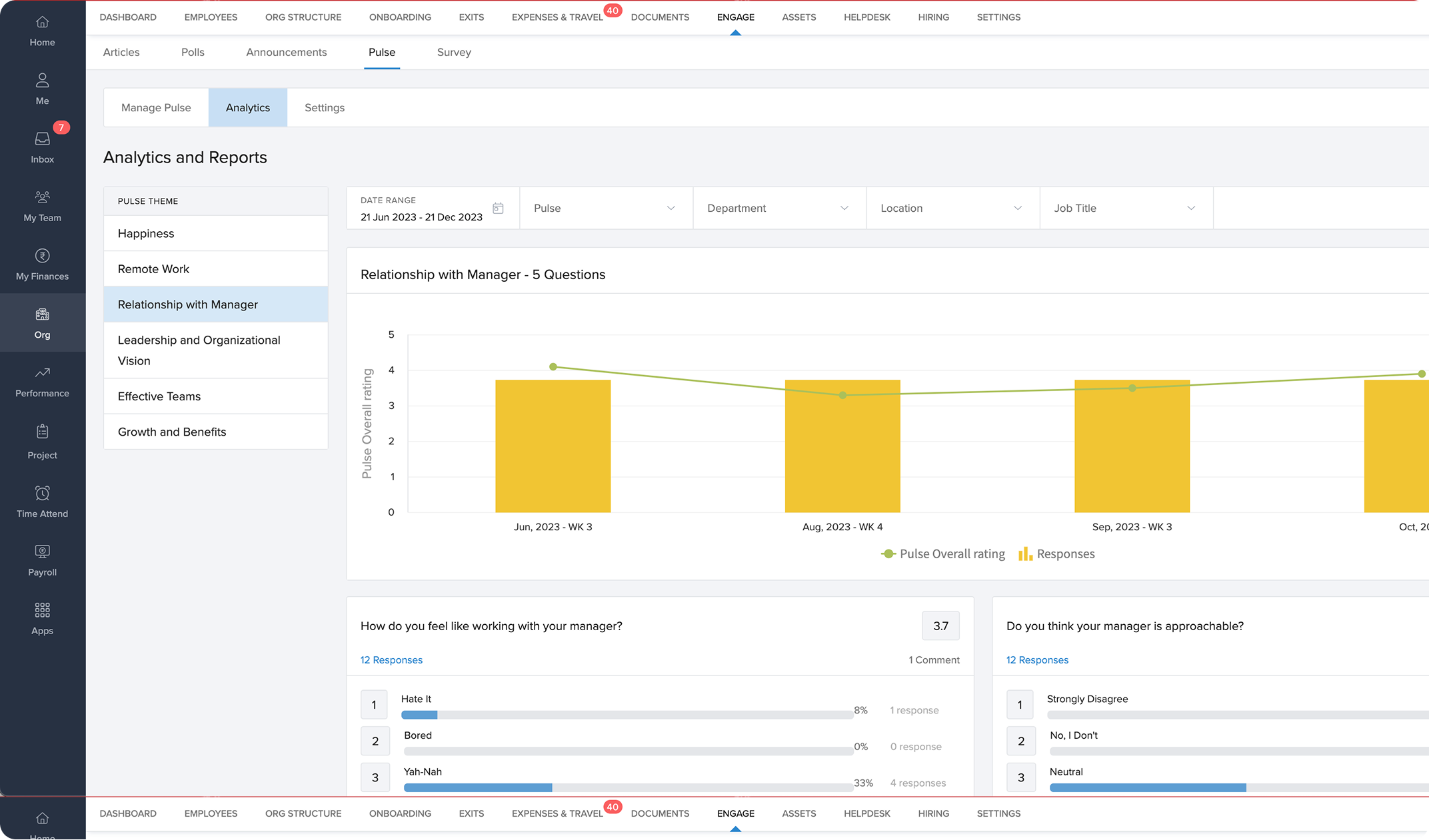Toggle Pulse Overall rating legend item
Image resolution: width=1429 pixels, height=840 pixels.
tap(943, 554)
